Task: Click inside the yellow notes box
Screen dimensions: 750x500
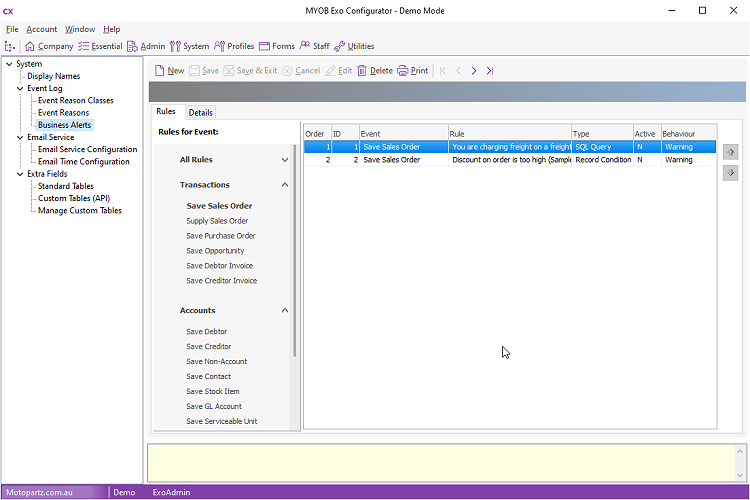Action: pos(441,463)
